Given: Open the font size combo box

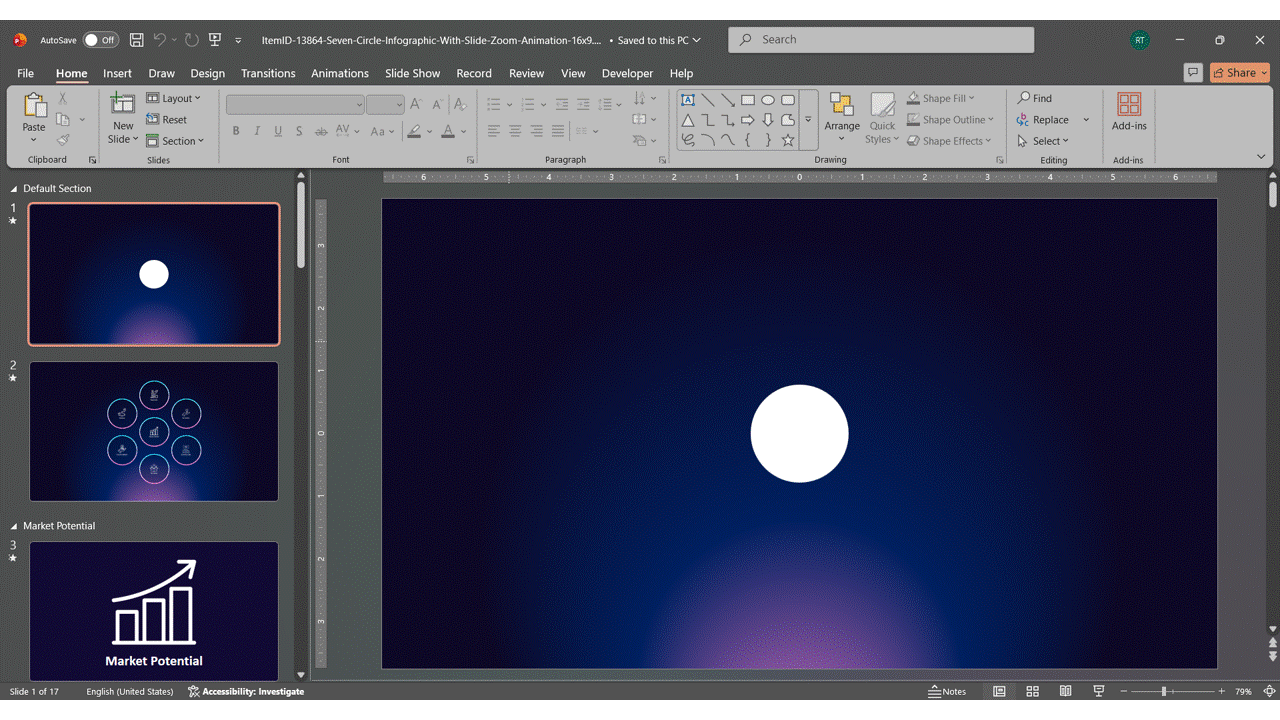Looking at the screenshot, I should coord(385,104).
